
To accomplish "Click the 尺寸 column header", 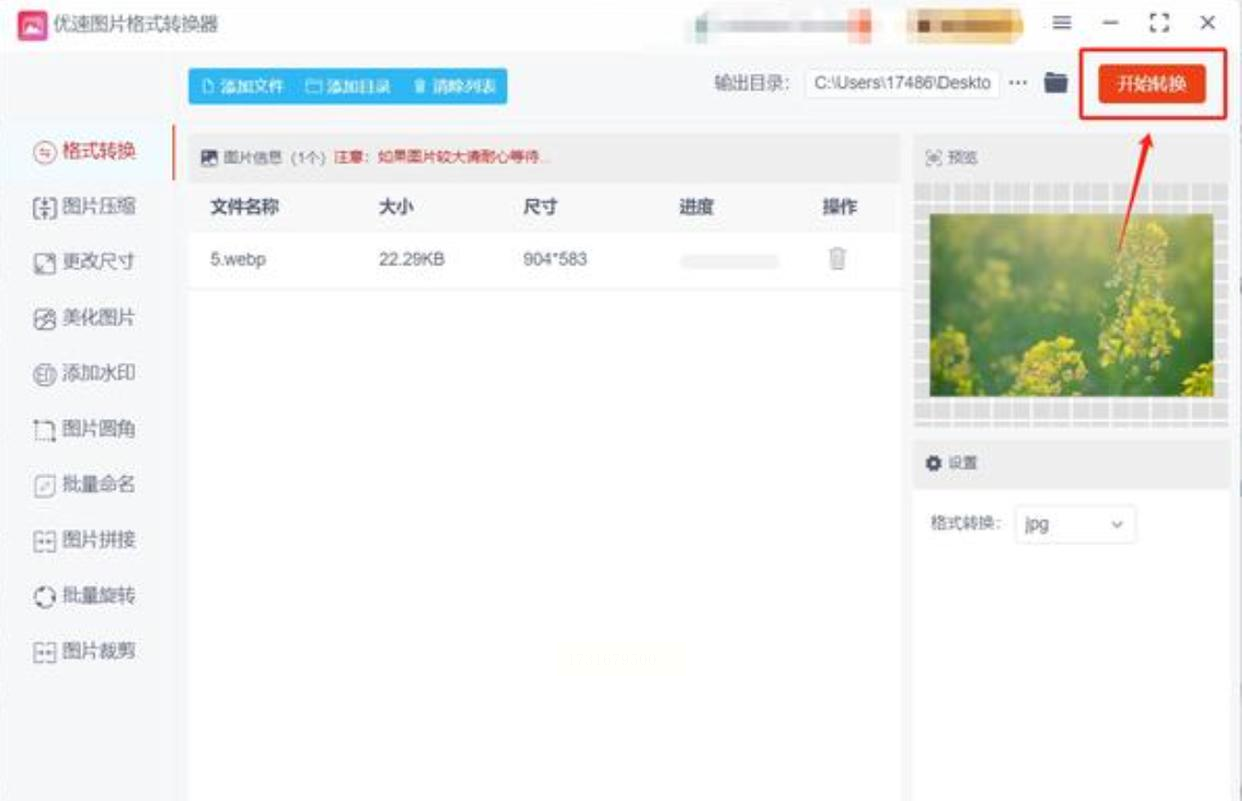I will [540, 207].
